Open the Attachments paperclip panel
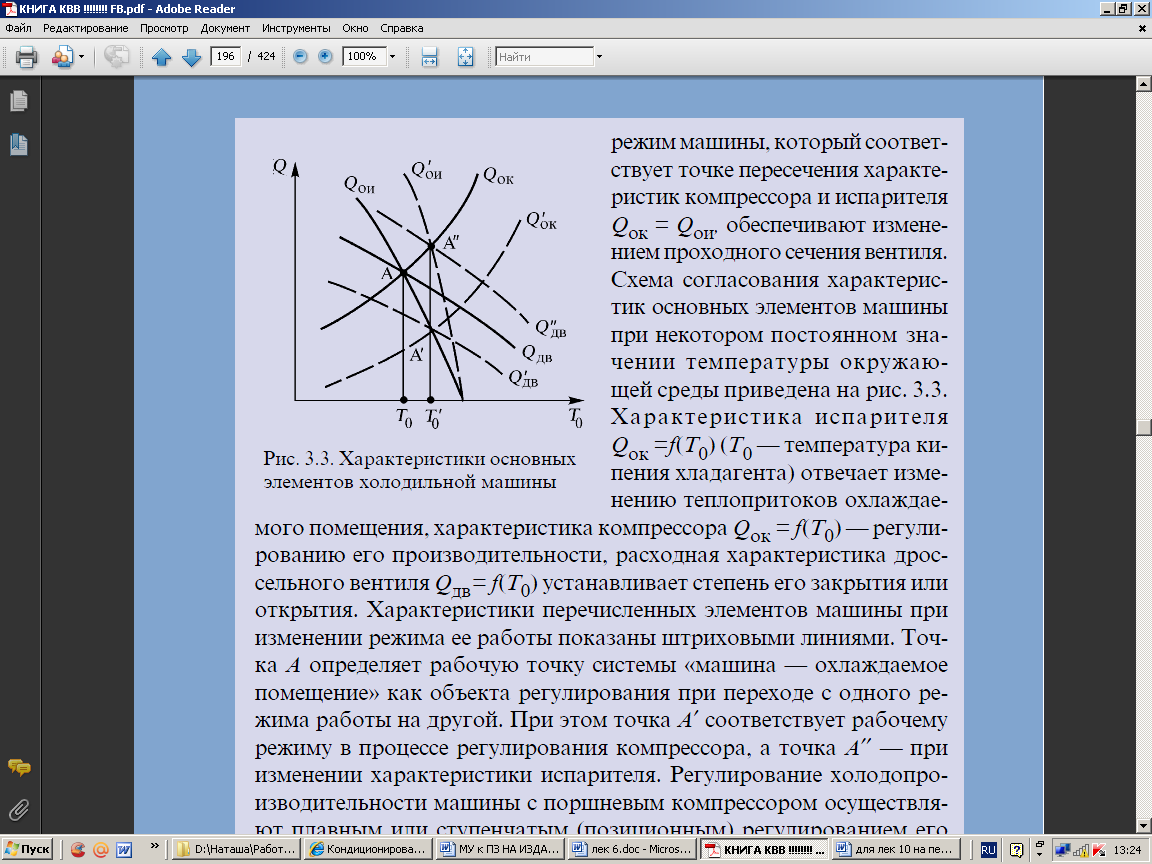The image size is (1152, 864). pos(19,810)
